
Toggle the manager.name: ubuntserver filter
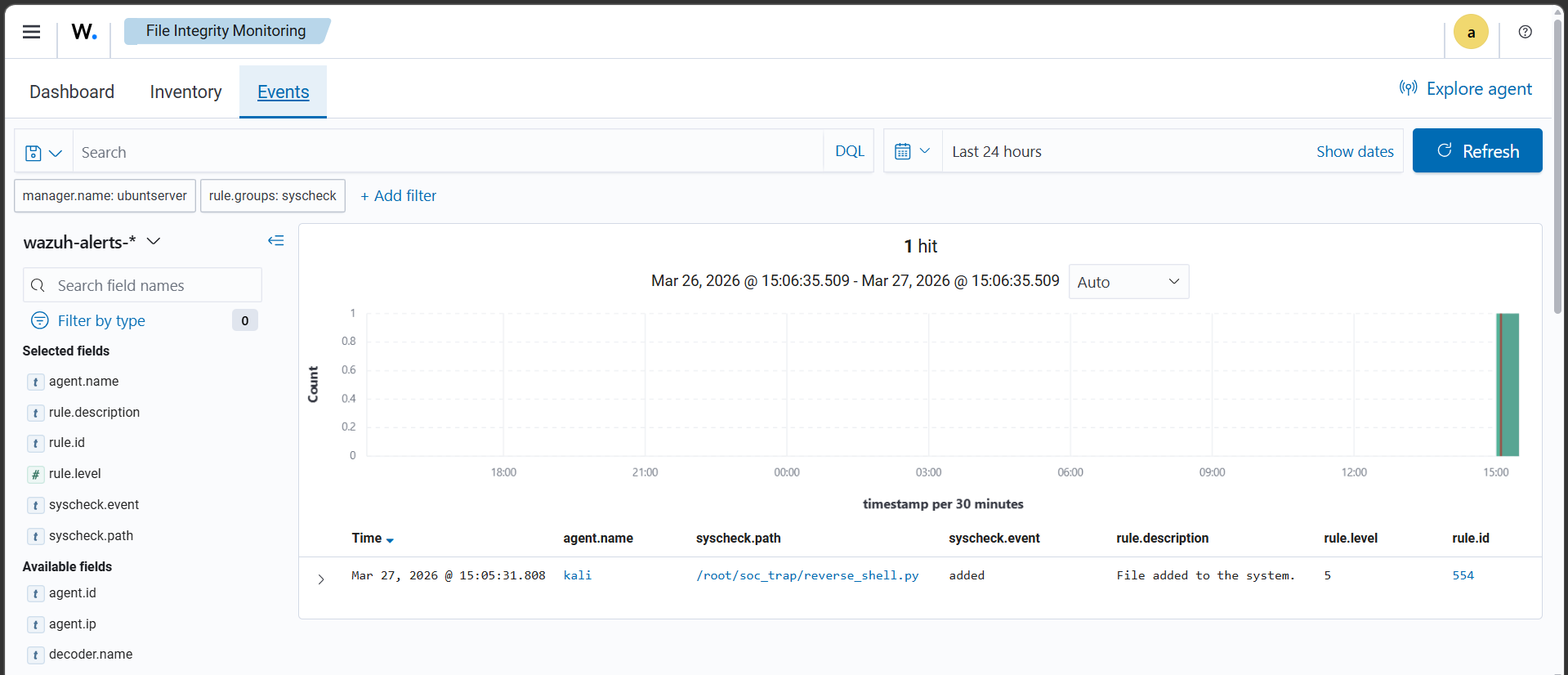[105, 196]
